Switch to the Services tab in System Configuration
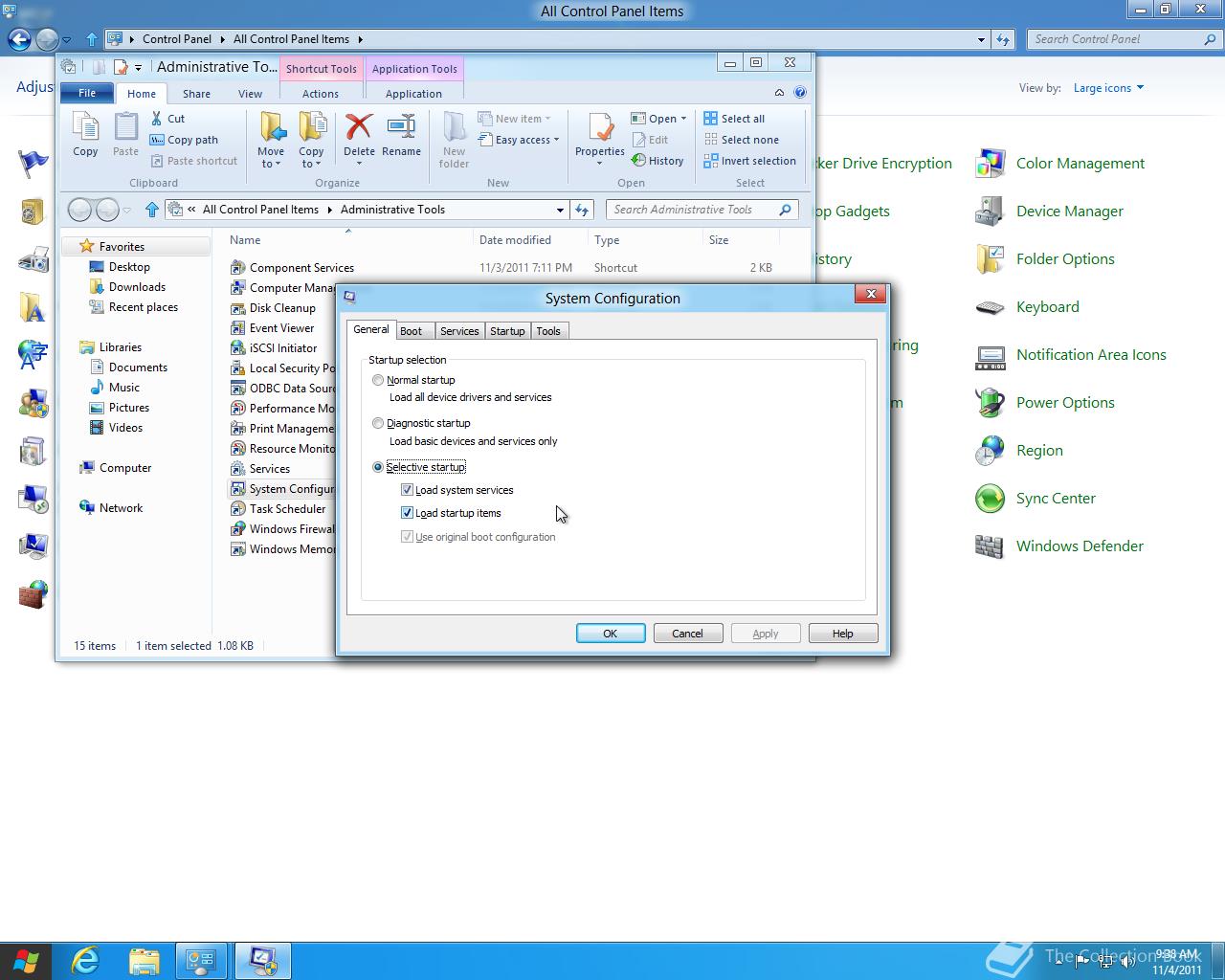Screen dimensions: 1225x980 coord(459,331)
